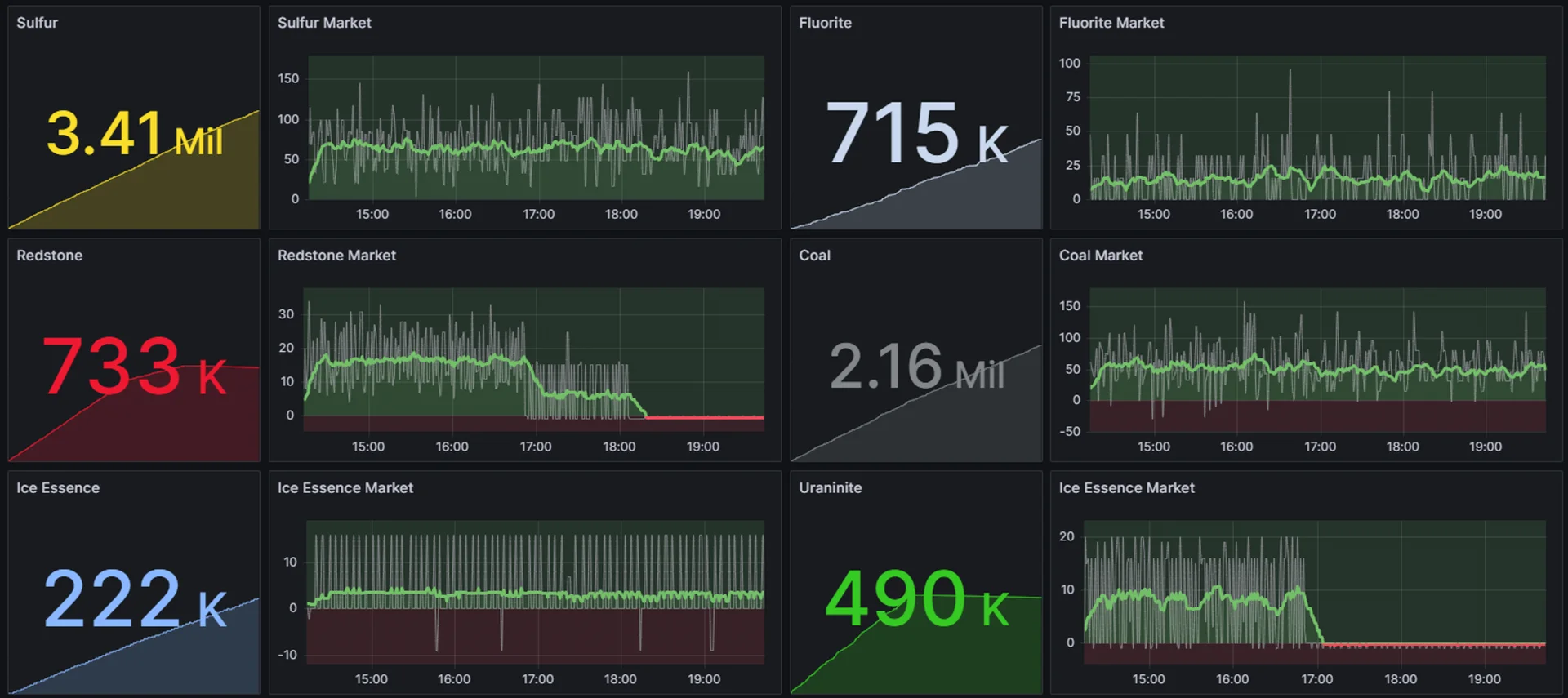Click the red 733 K Redstone value
This screenshot has height=698, width=1568.
click(135, 367)
